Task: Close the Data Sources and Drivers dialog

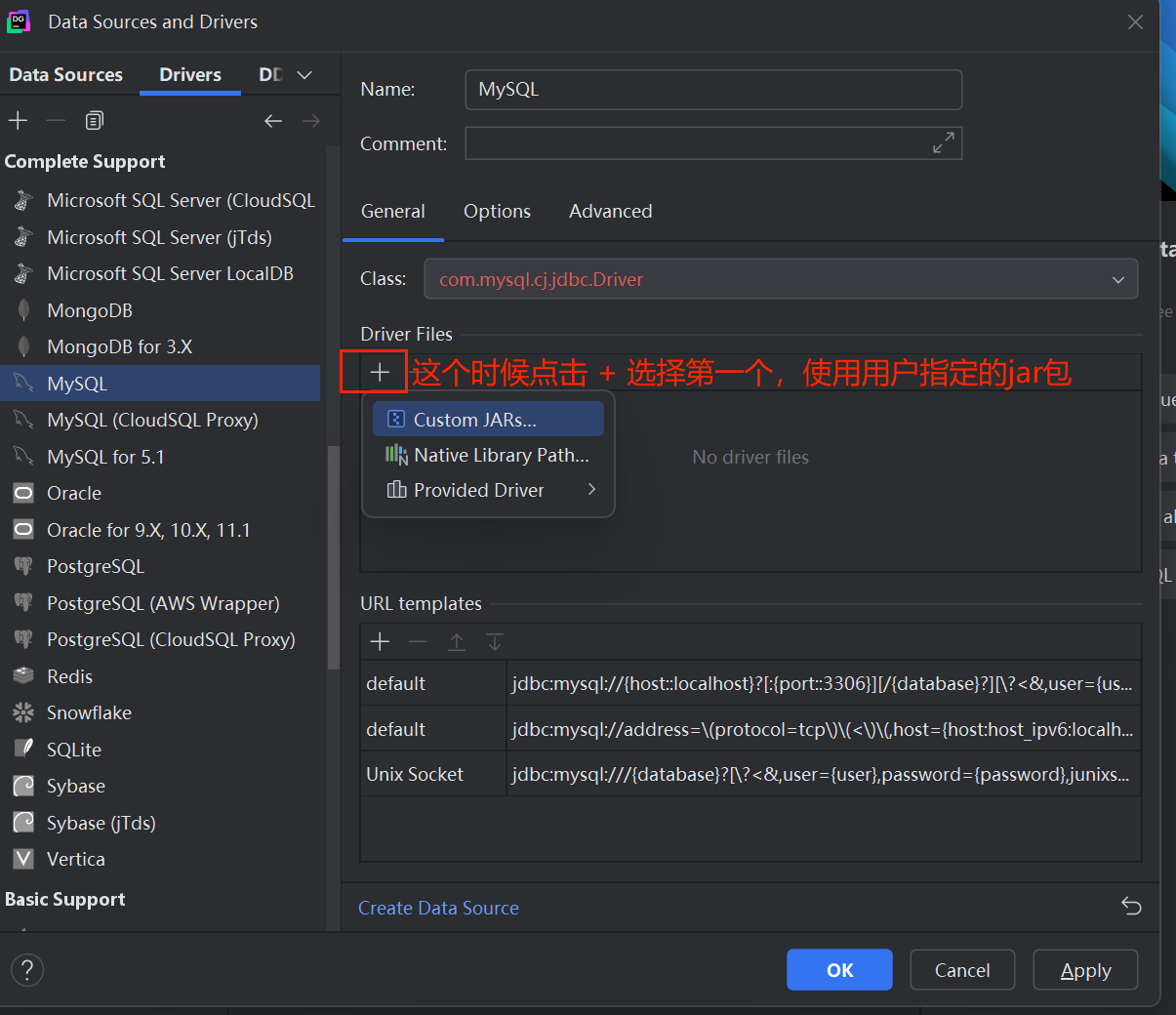Action: 1135,21
